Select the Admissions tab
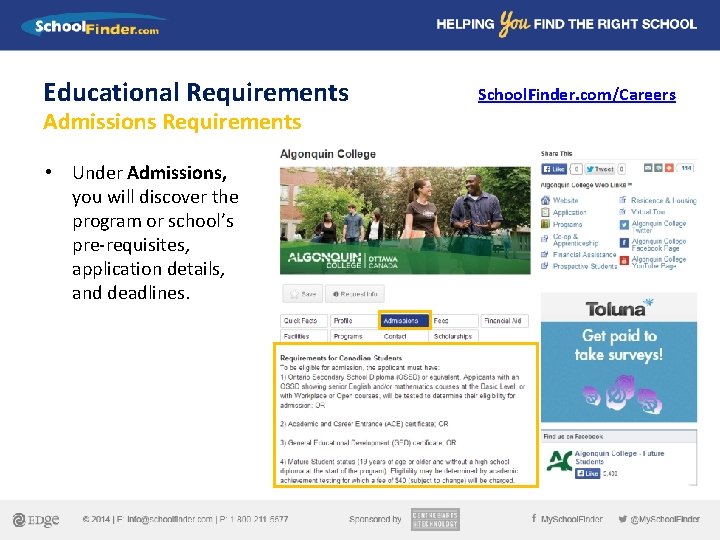This screenshot has height=540, width=720. click(x=405, y=321)
